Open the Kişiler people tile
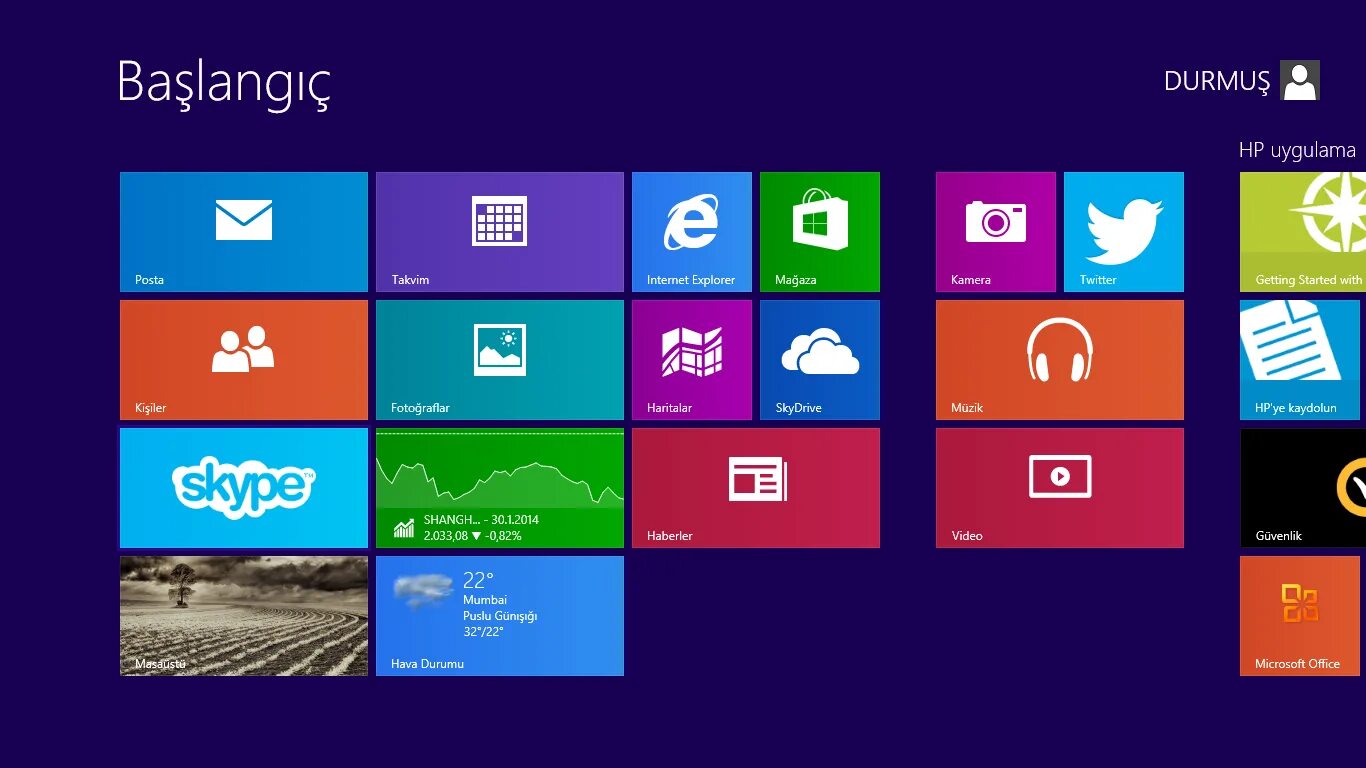Screen dimensions: 1366x768 (x=244, y=360)
